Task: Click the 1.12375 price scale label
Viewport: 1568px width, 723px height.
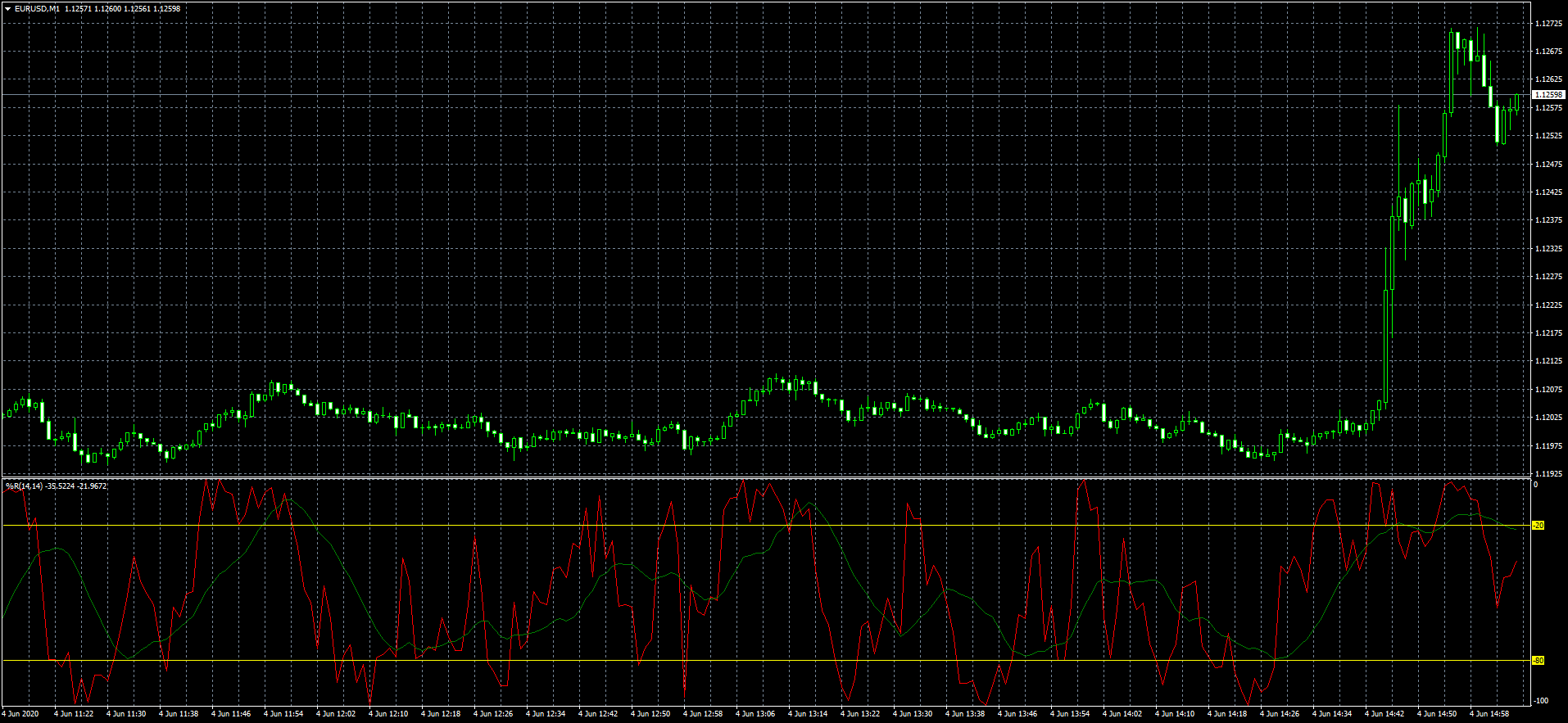Action: pyautogui.click(x=1548, y=220)
